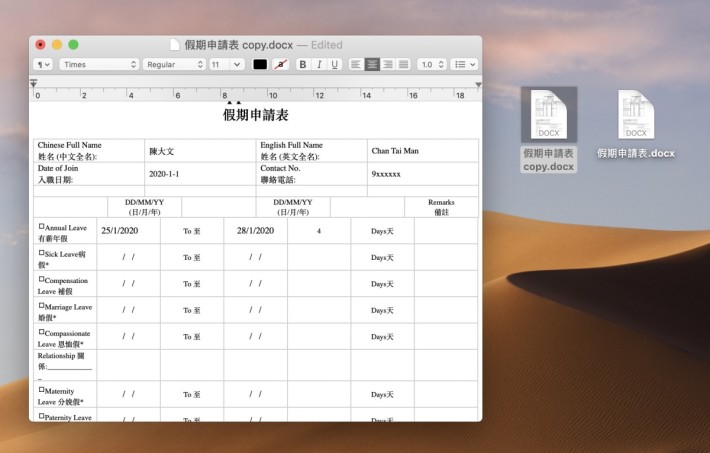Toggle bold formatting
The image size is (710, 453).
[x=303, y=65]
